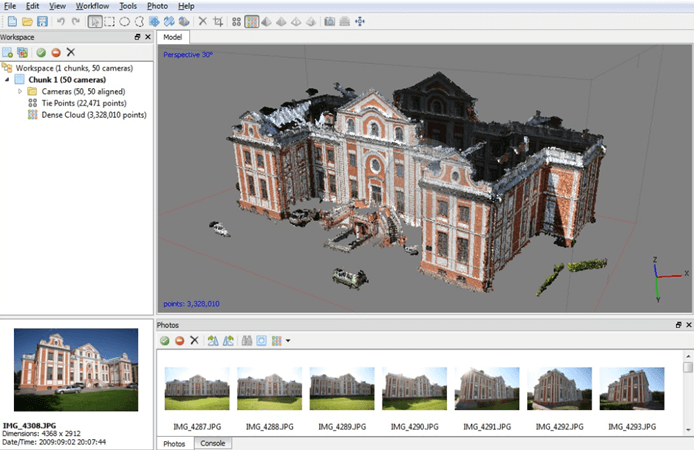Image resolution: width=694 pixels, height=450 pixels.
Task: Click the Enable Cameras button in Photos
Action: pos(165,341)
